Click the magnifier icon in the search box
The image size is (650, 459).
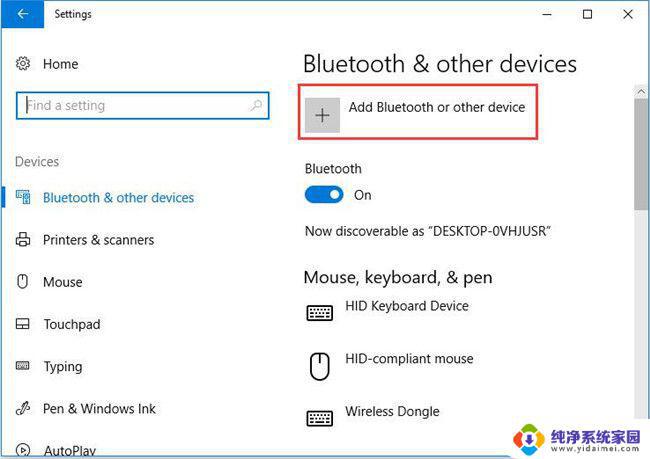[x=256, y=105]
